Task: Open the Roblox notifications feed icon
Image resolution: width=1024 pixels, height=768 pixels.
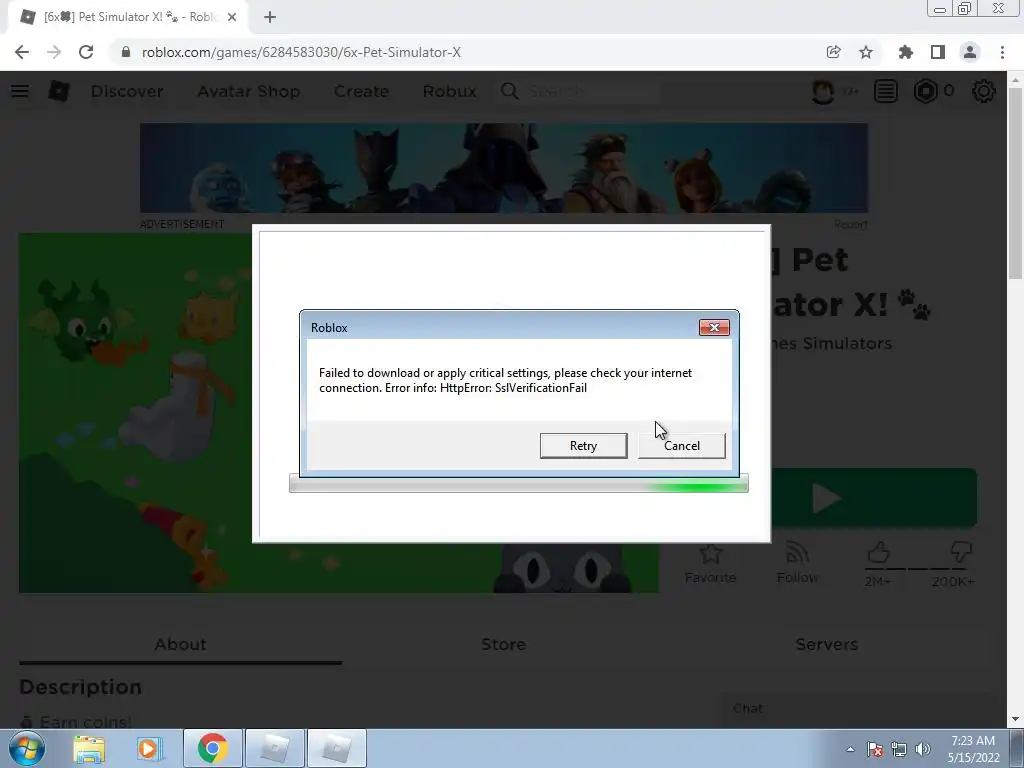Action: coord(886,91)
